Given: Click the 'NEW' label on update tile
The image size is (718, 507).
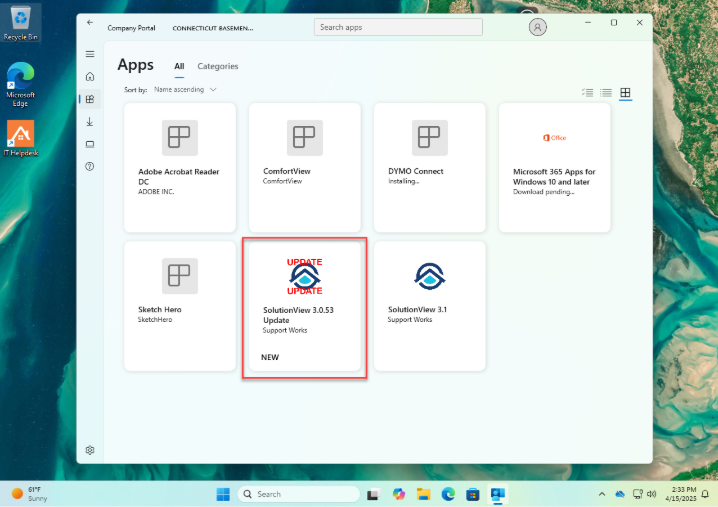Looking at the screenshot, I should [x=270, y=357].
